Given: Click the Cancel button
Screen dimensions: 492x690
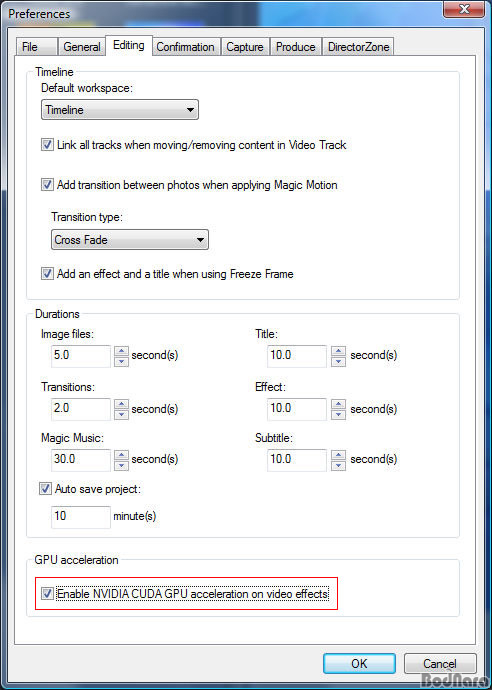Looking at the screenshot, I should point(440,663).
